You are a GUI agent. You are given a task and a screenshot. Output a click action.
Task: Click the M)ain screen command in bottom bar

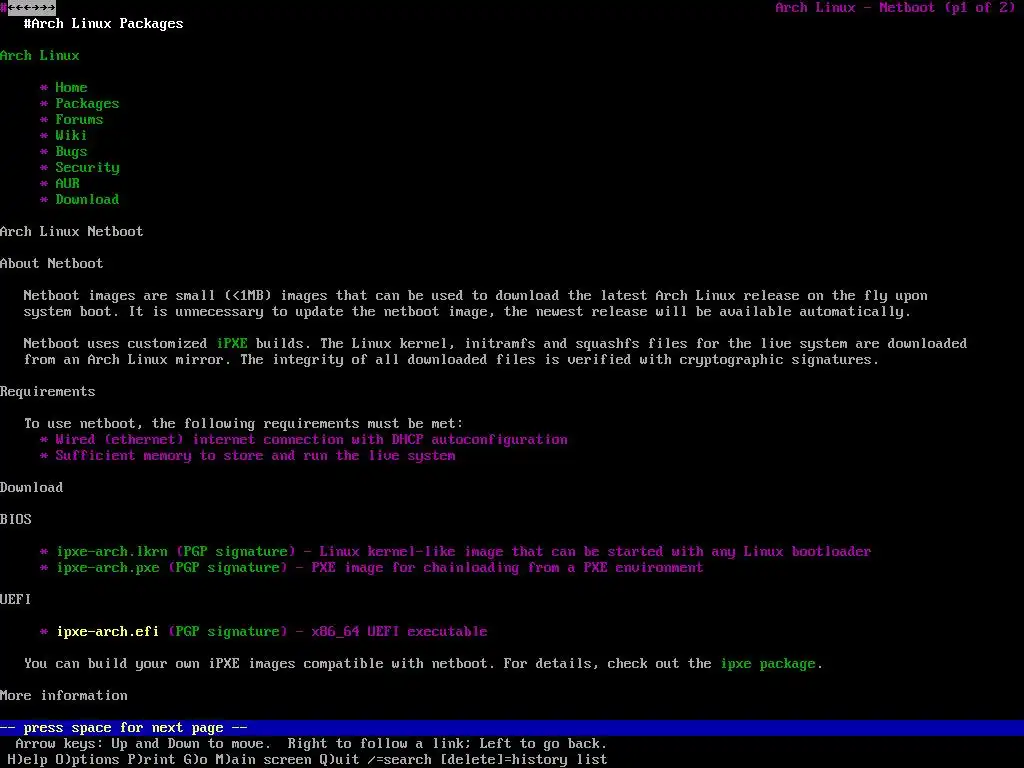pos(264,760)
